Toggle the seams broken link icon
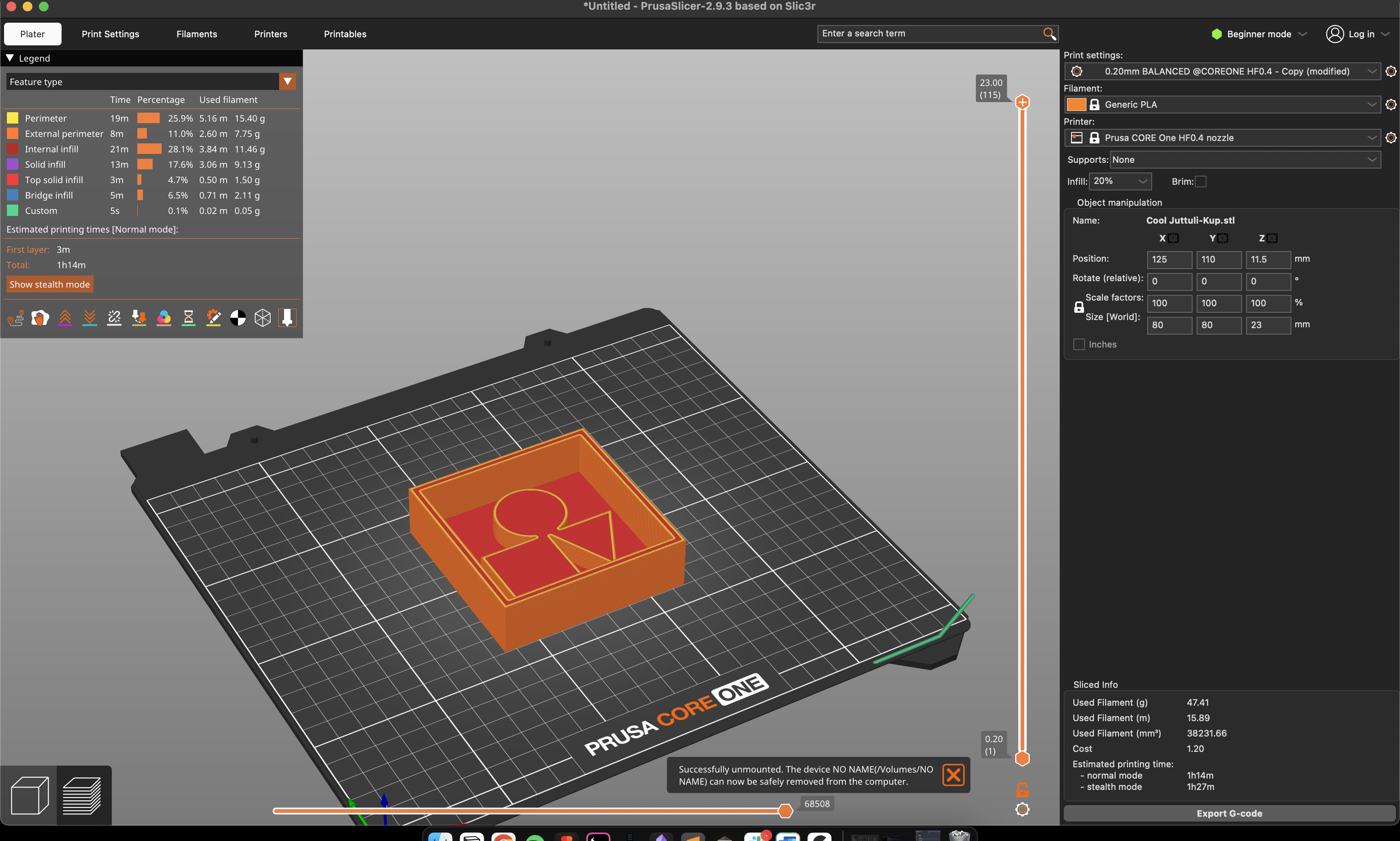Screen dimensions: 1400x841 [115, 318]
